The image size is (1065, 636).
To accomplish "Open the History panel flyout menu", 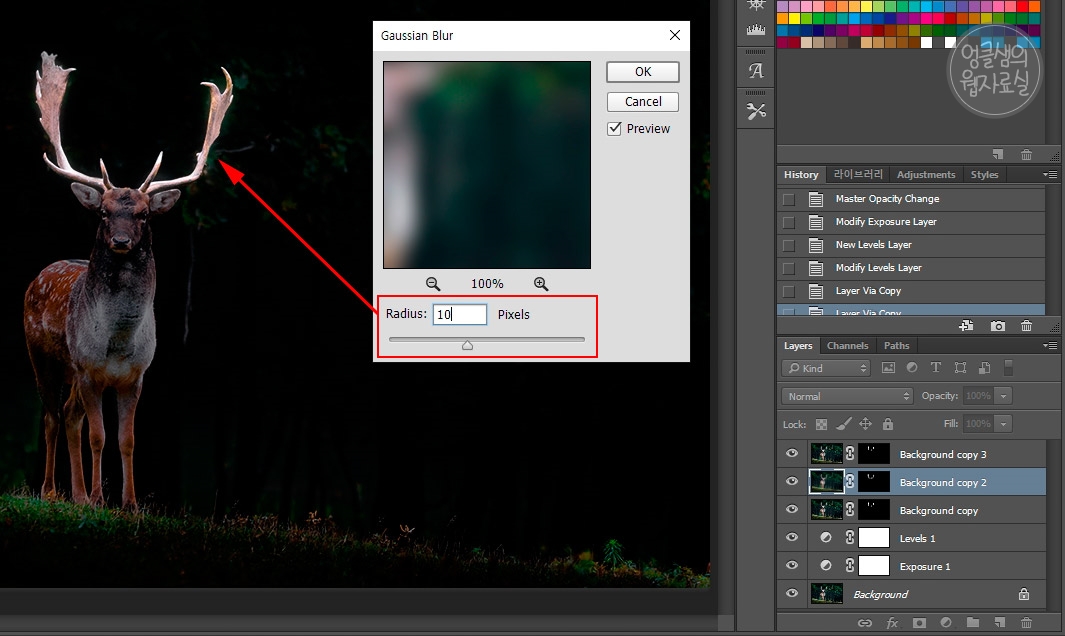I will pos(1050,175).
